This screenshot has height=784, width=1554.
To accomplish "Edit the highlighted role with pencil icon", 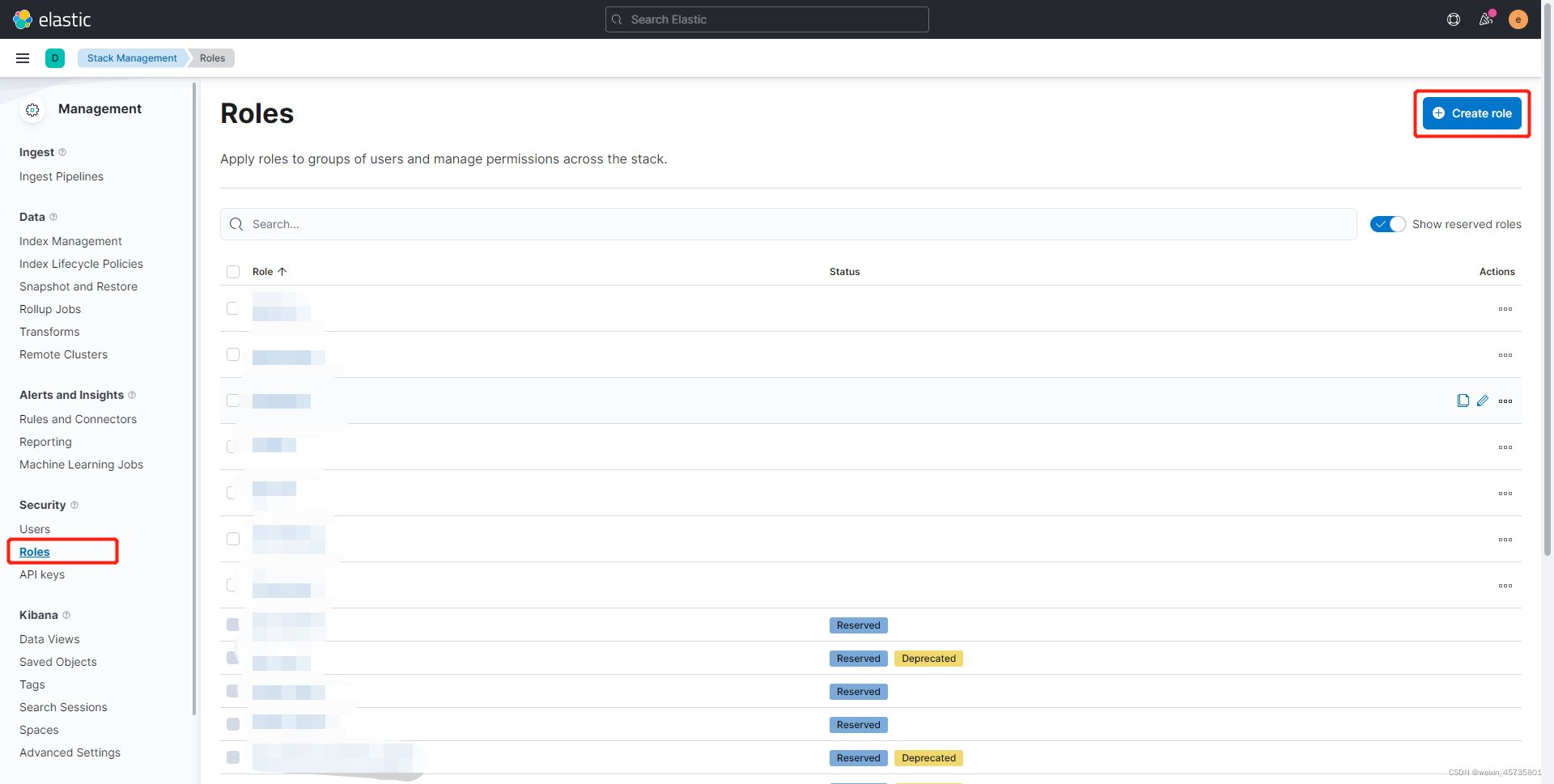I will tap(1483, 400).
